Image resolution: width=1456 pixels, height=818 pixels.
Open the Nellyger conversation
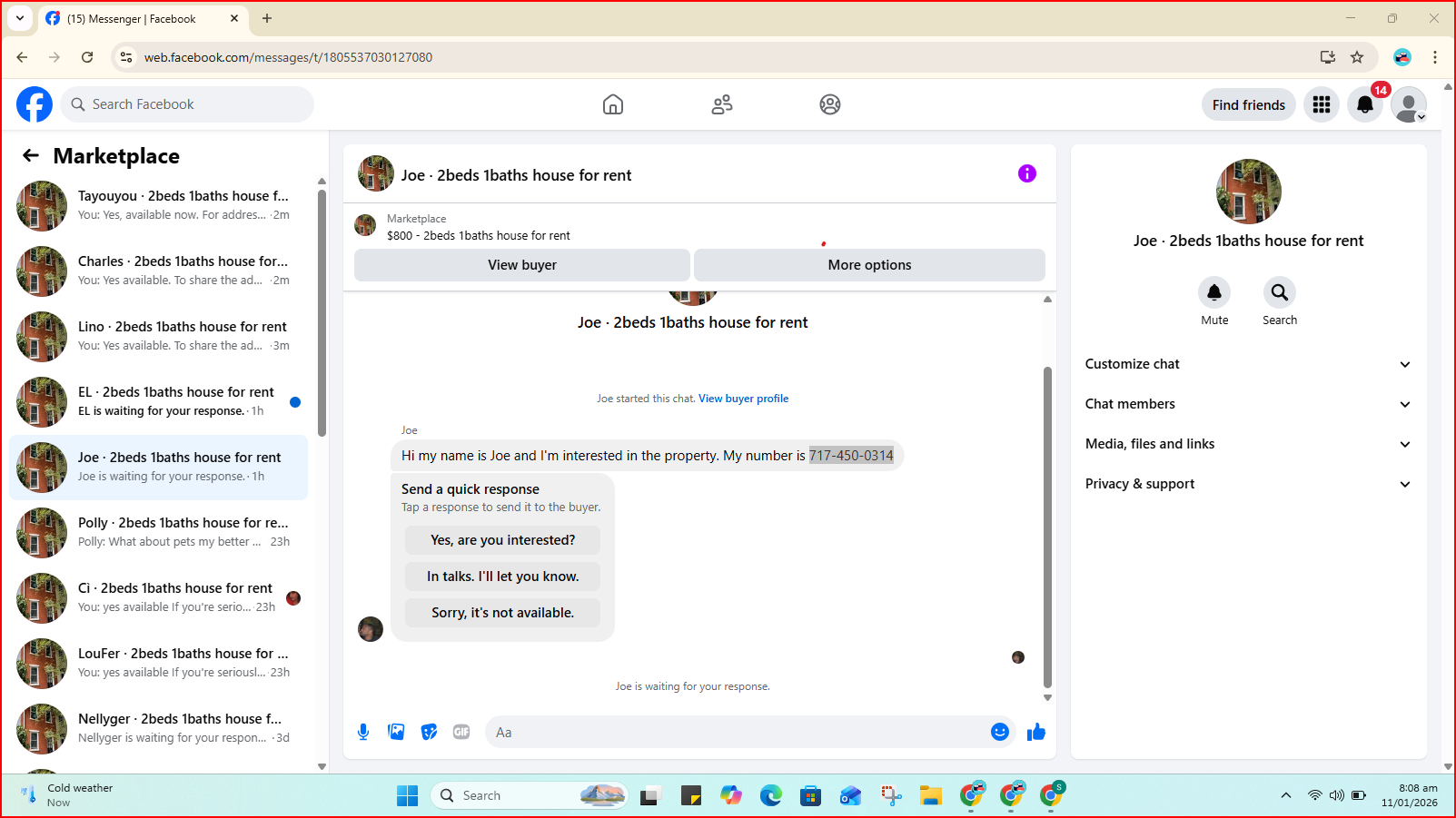pyautogui.click(x=159, y=729)
